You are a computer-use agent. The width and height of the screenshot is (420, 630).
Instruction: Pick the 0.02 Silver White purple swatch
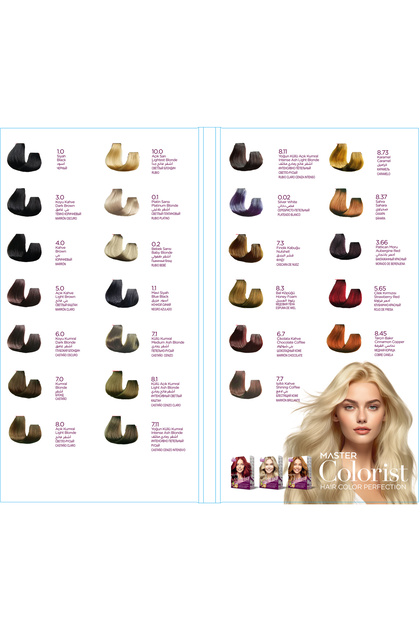(246, 202)
